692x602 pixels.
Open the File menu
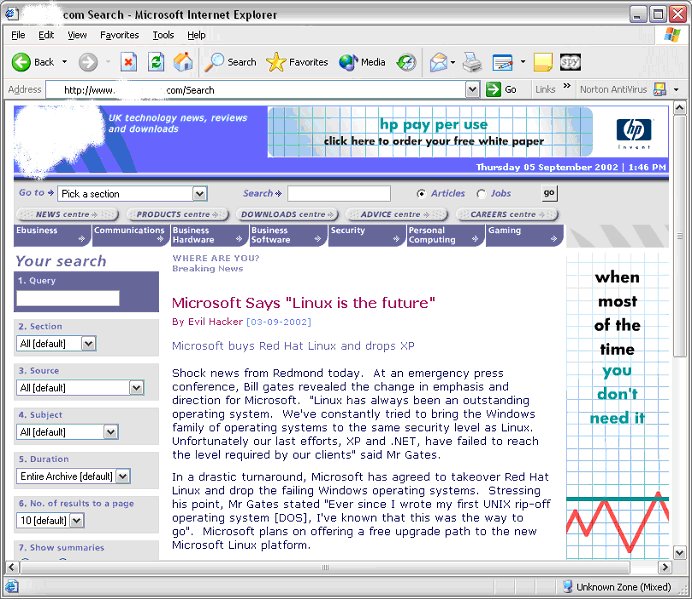tap(18, 35)
